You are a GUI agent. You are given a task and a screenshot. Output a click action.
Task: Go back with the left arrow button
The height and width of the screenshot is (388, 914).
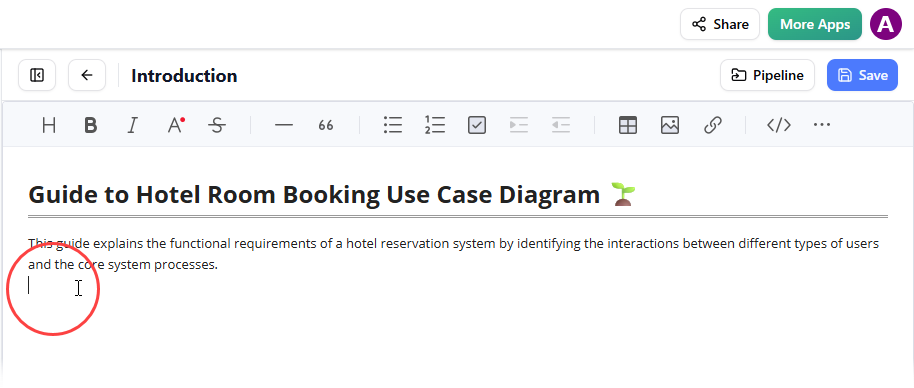tap(87, 75)
